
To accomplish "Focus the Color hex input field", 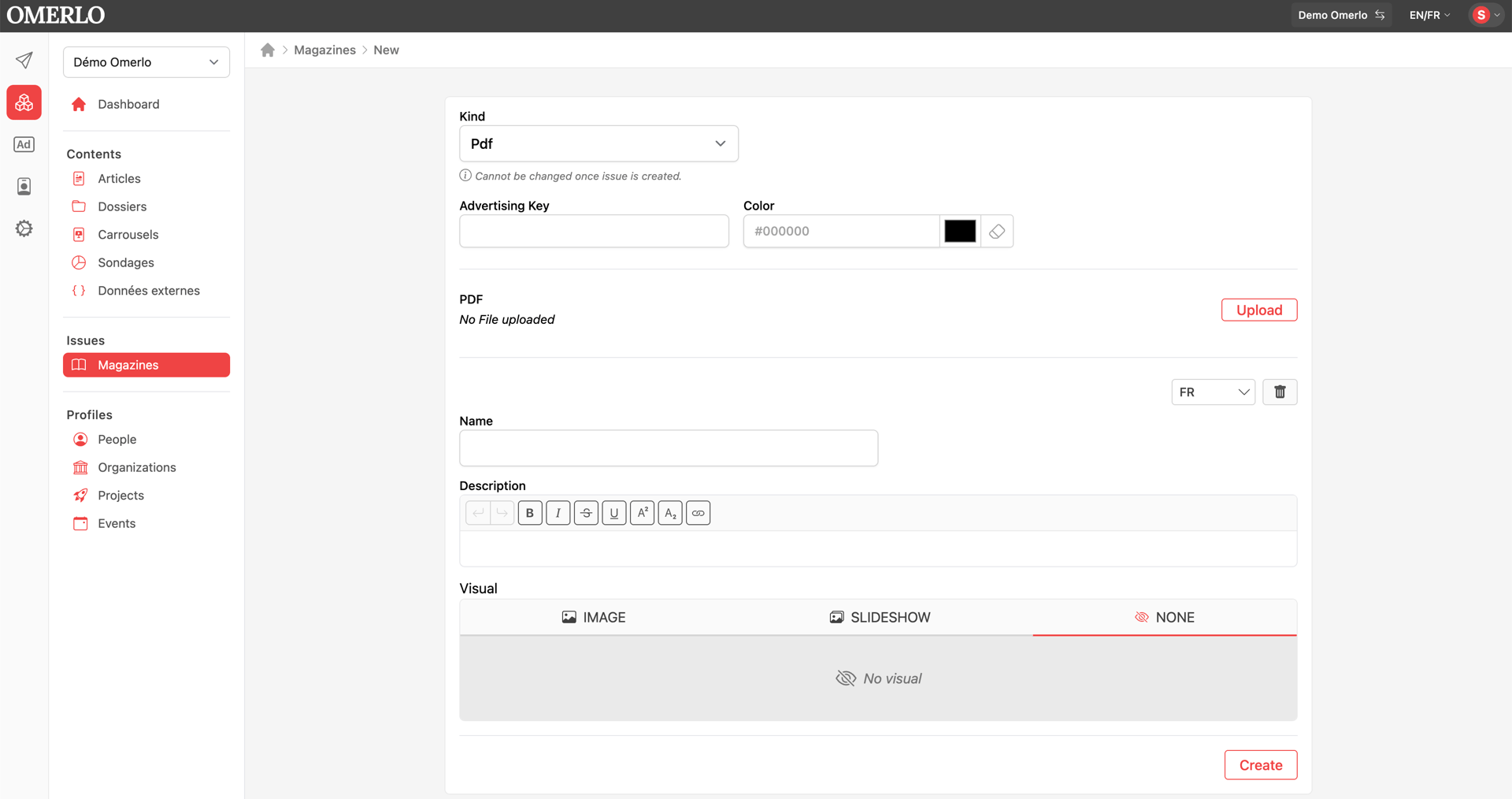I will point(841,231).
